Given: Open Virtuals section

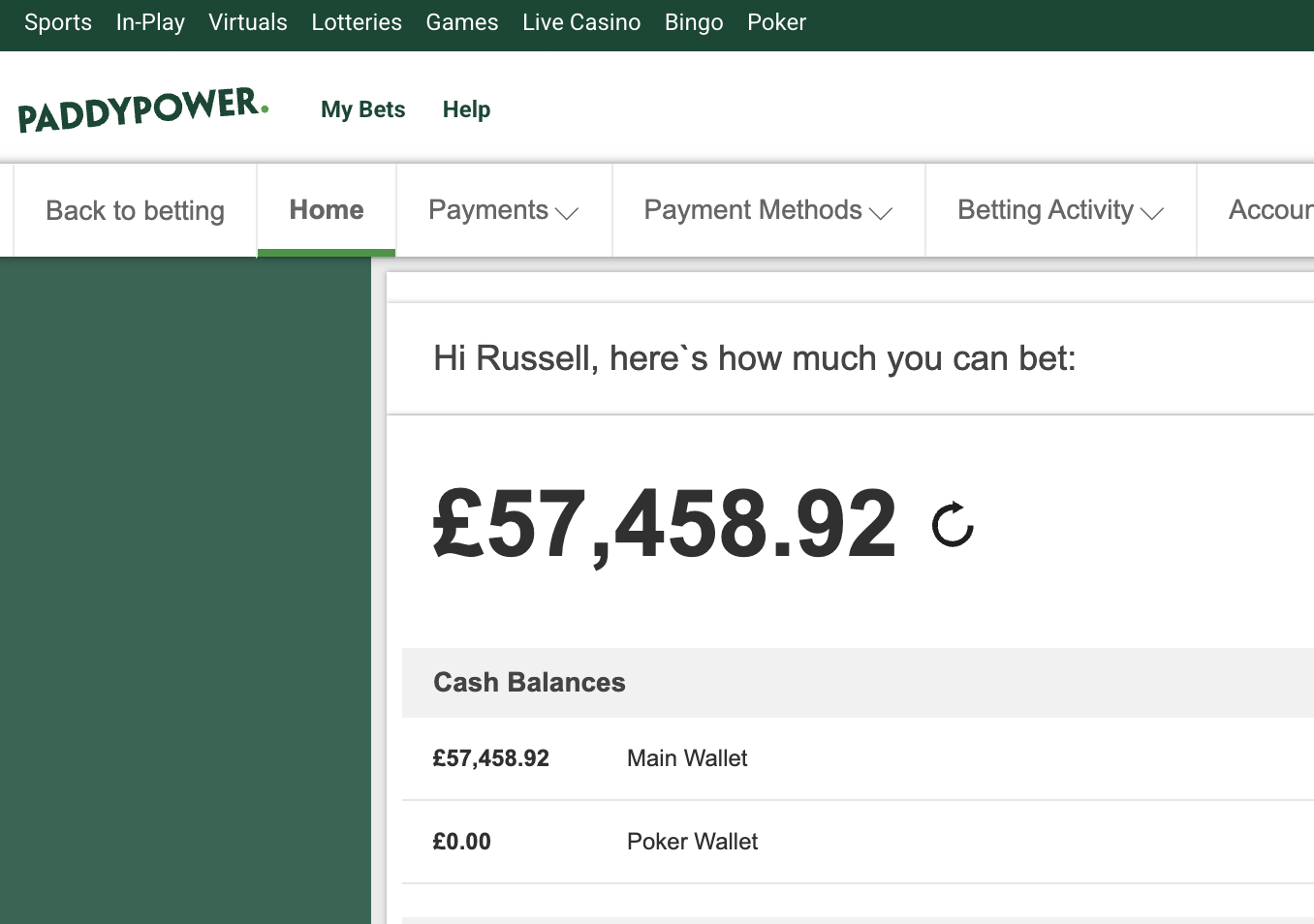Looking at the screenshot, I should pyautogui.click(x=248, y=22).
